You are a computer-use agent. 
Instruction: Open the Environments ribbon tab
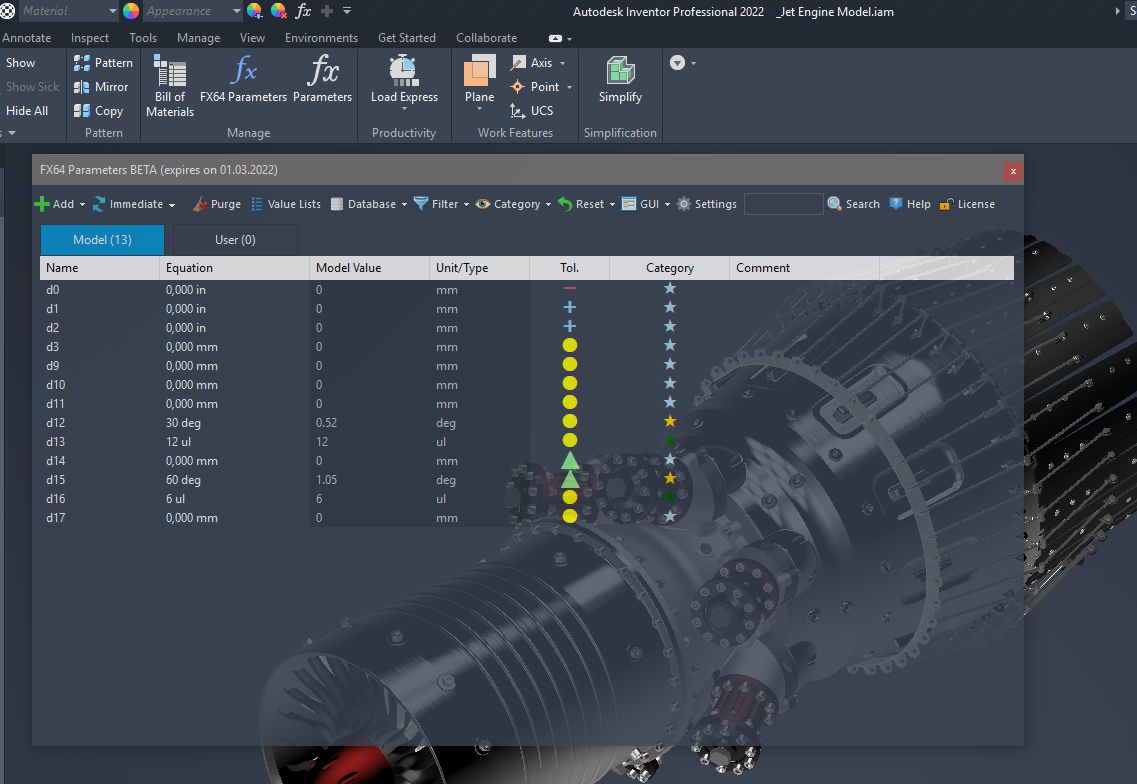pyautogui.click(x=321, y=38)
